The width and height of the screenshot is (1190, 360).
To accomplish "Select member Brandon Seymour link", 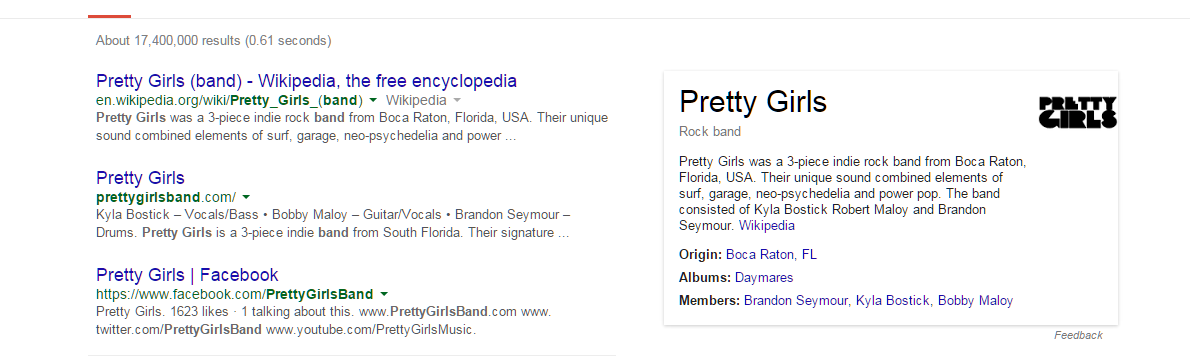I will [796, 301].
